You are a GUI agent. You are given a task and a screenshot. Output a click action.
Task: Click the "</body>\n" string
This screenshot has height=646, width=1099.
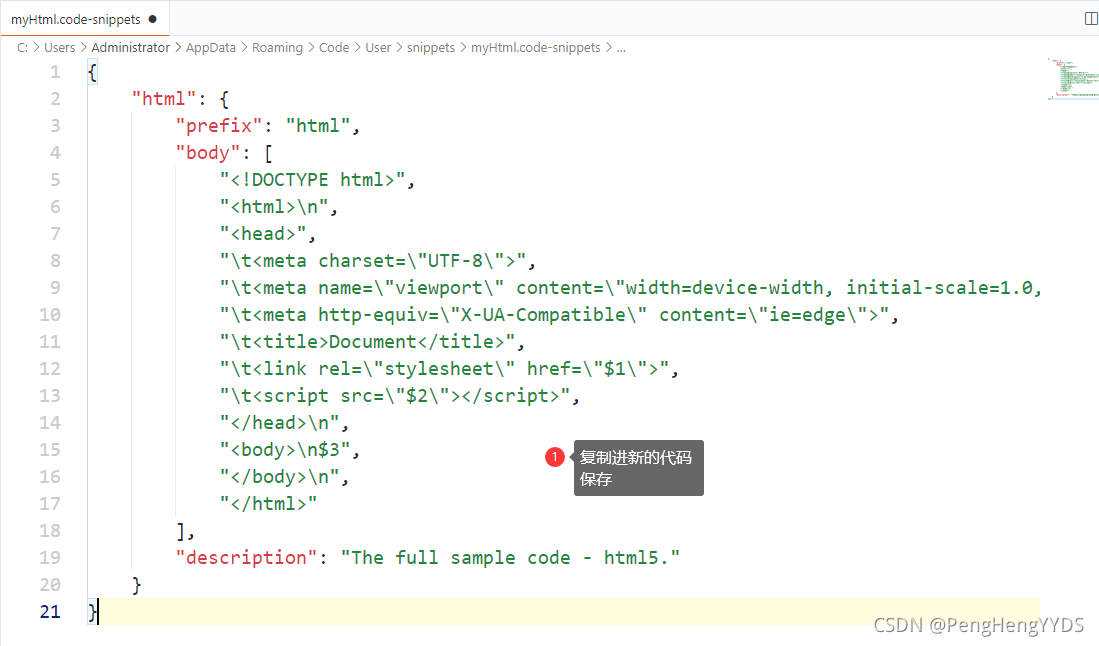(279, 476)
